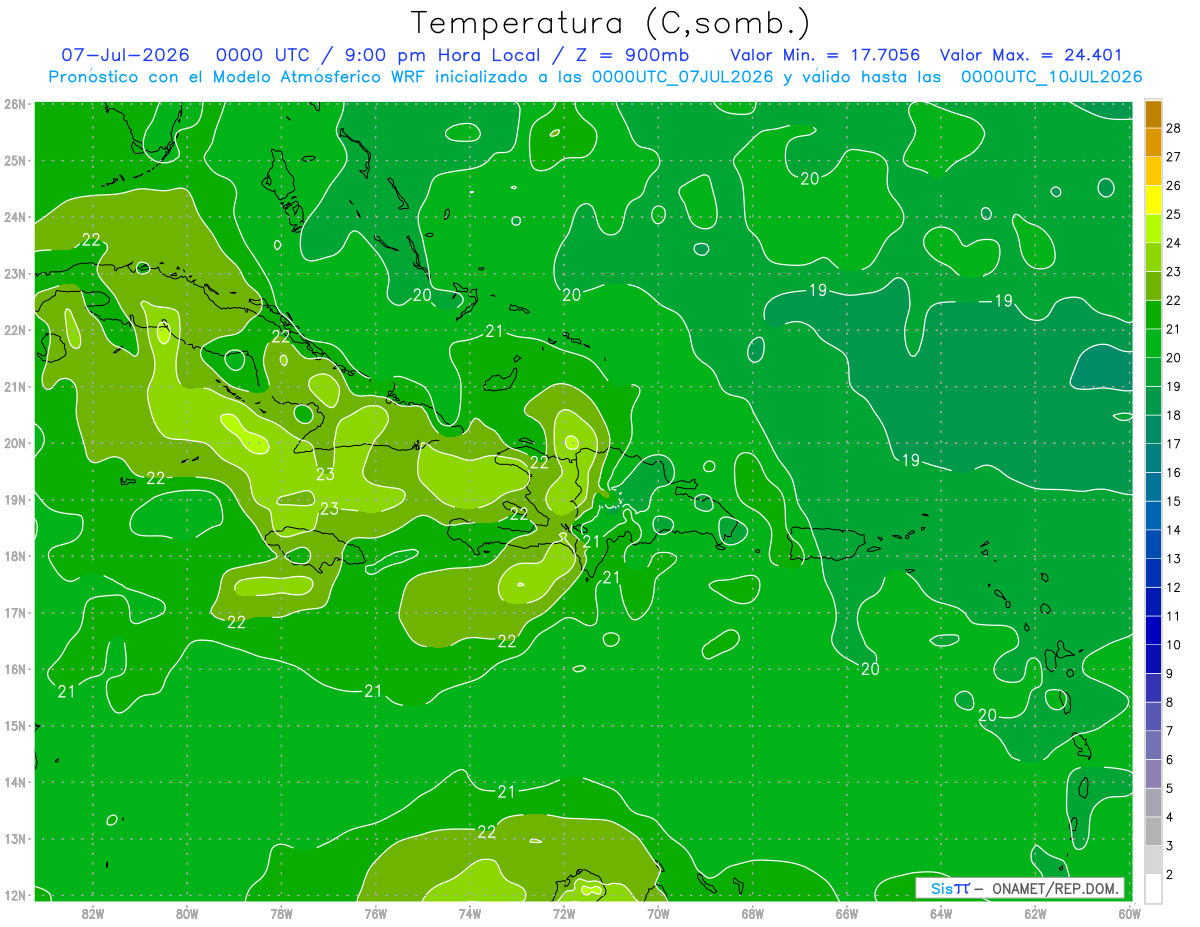The width and height of the screenshot is (1200, 927).
Task: Click the legend scale number "17"
Action: pyautogui.click(x=1174, y=445)
